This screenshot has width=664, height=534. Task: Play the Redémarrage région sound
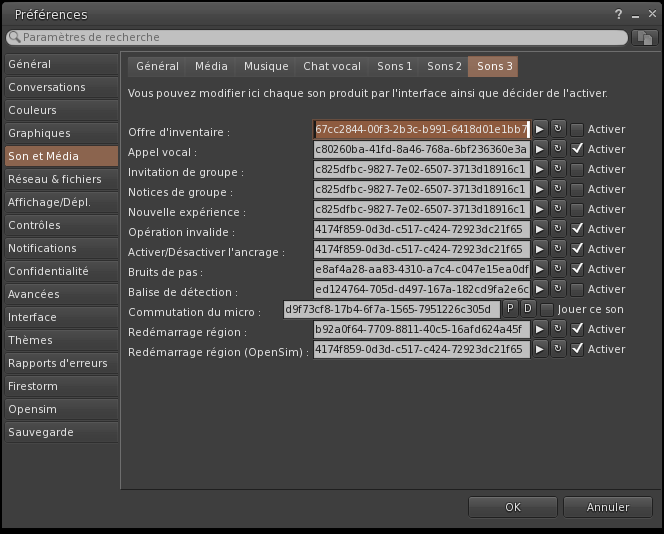coord(540,329)
